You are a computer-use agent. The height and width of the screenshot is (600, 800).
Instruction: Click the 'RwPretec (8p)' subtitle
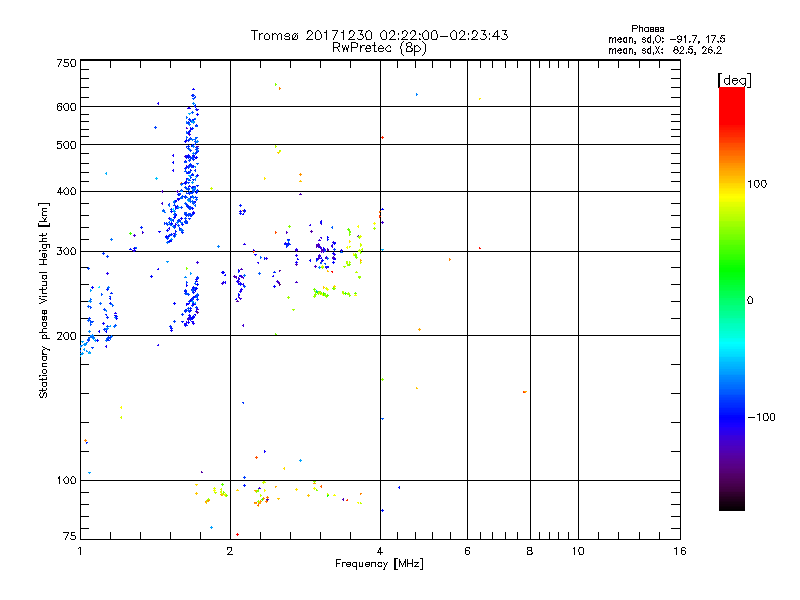point(379,48)
